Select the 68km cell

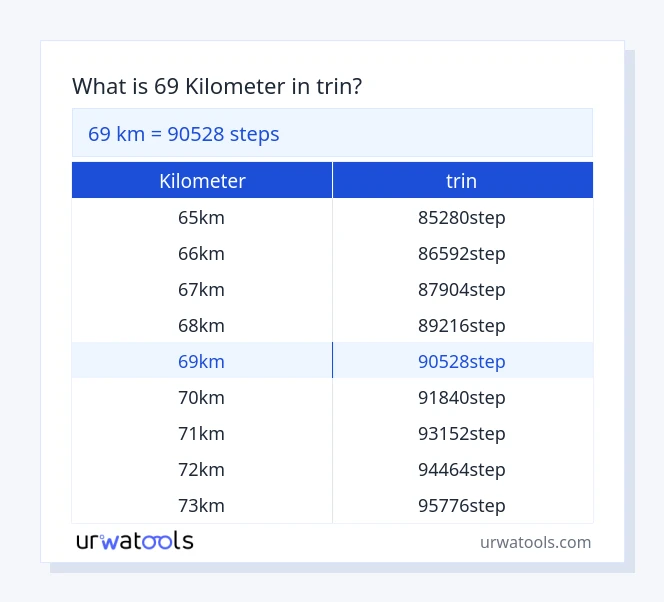click(x=201, y=325)
